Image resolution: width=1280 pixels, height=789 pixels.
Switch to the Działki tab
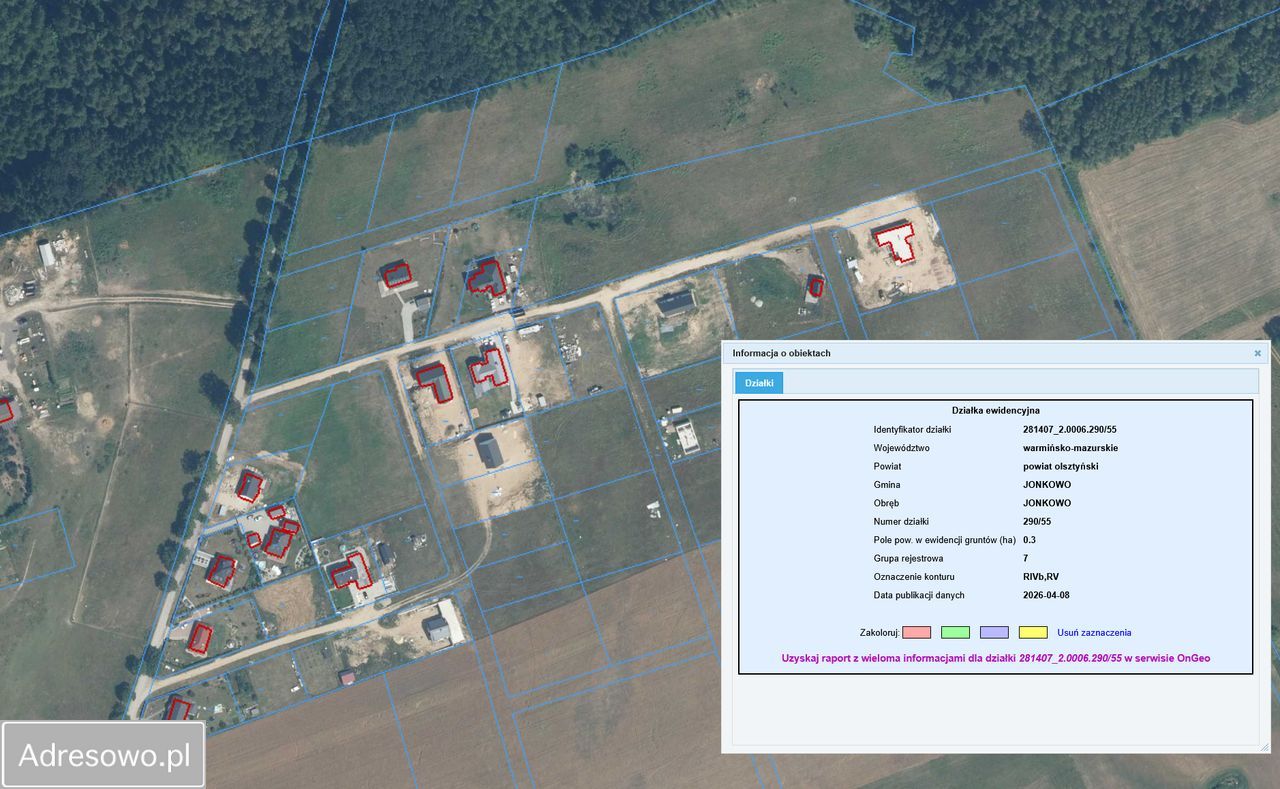coord(759,383)
